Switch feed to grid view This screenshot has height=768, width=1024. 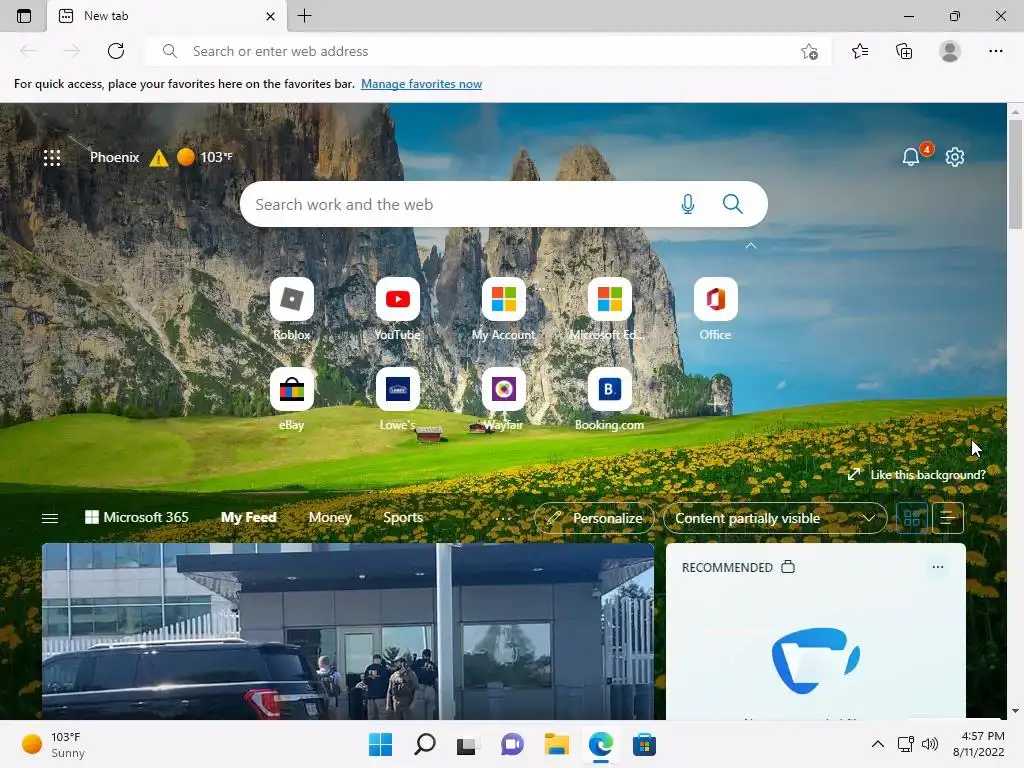[x=912, y=519]
